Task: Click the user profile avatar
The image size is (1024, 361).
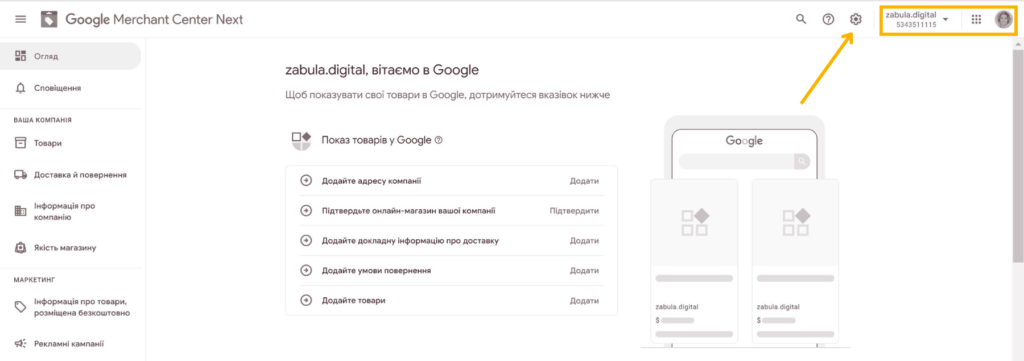Action: (1003, 20)
